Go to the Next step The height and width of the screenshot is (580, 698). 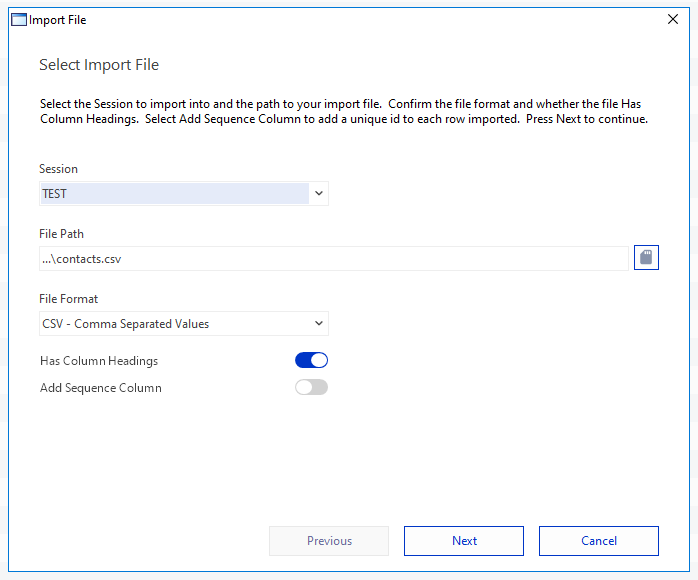point(464,541)
